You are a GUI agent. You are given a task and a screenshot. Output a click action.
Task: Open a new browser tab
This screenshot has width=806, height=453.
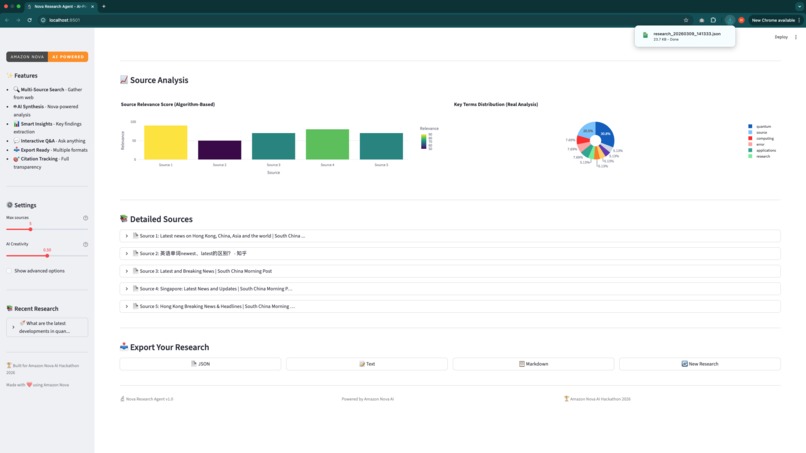click(x=104, y=6)
